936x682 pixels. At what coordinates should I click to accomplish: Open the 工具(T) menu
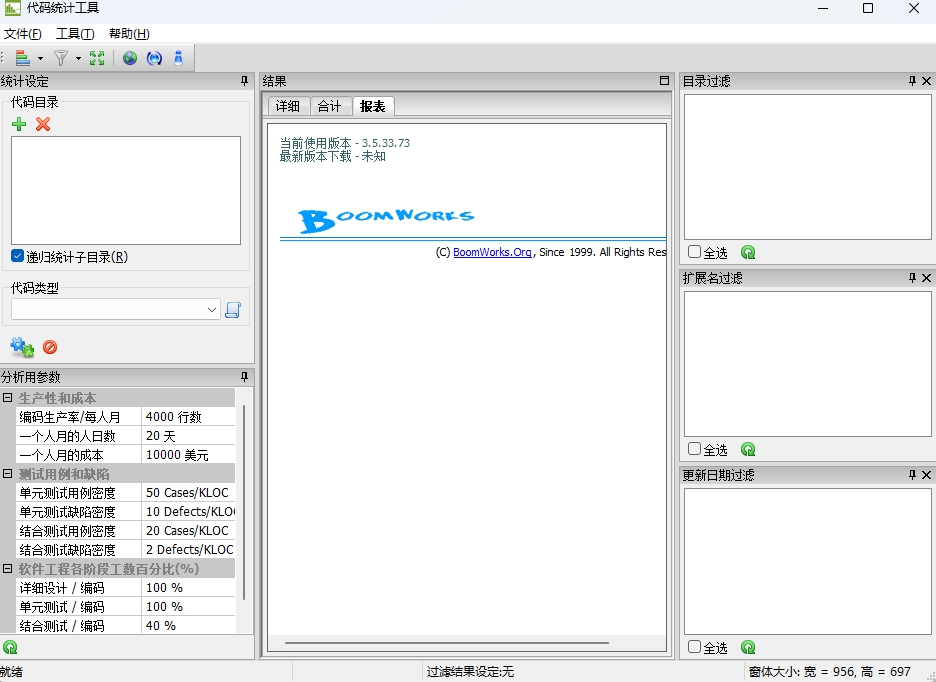75,34
